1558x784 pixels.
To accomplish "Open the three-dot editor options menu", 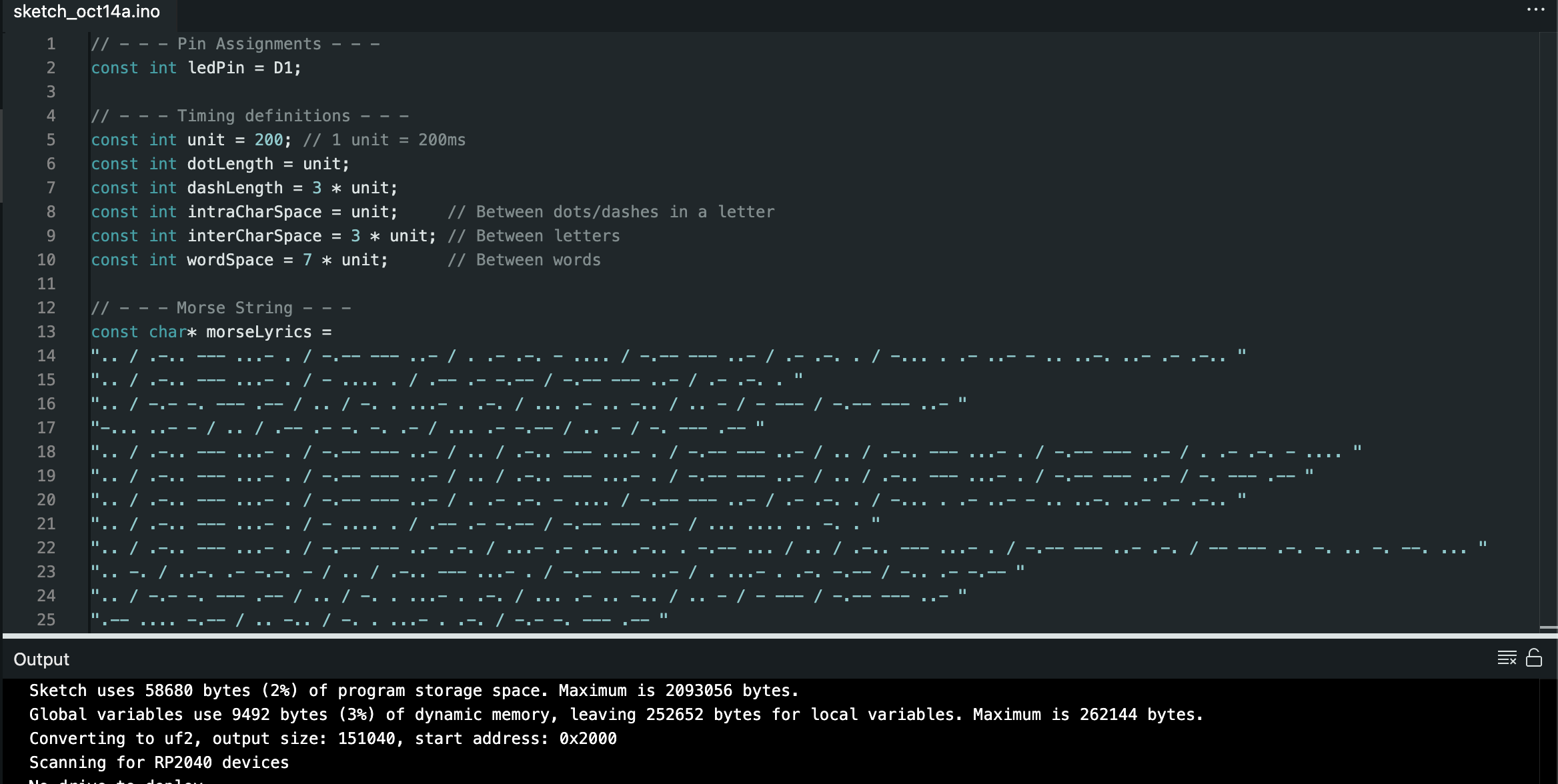I will point(1535,10).
